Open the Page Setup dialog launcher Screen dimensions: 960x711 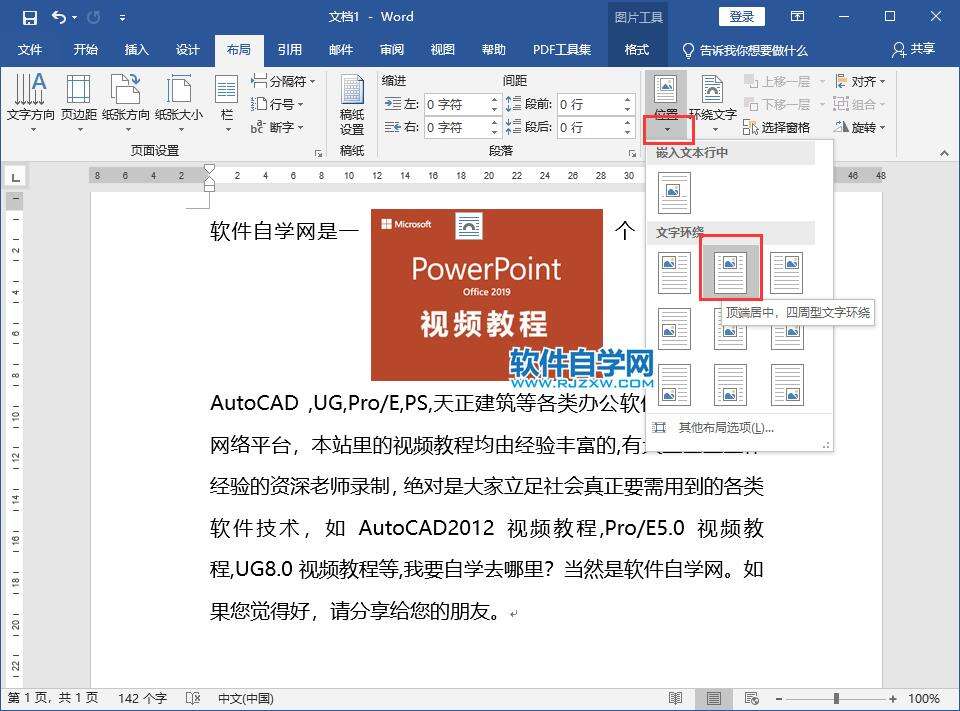point(318,154)
